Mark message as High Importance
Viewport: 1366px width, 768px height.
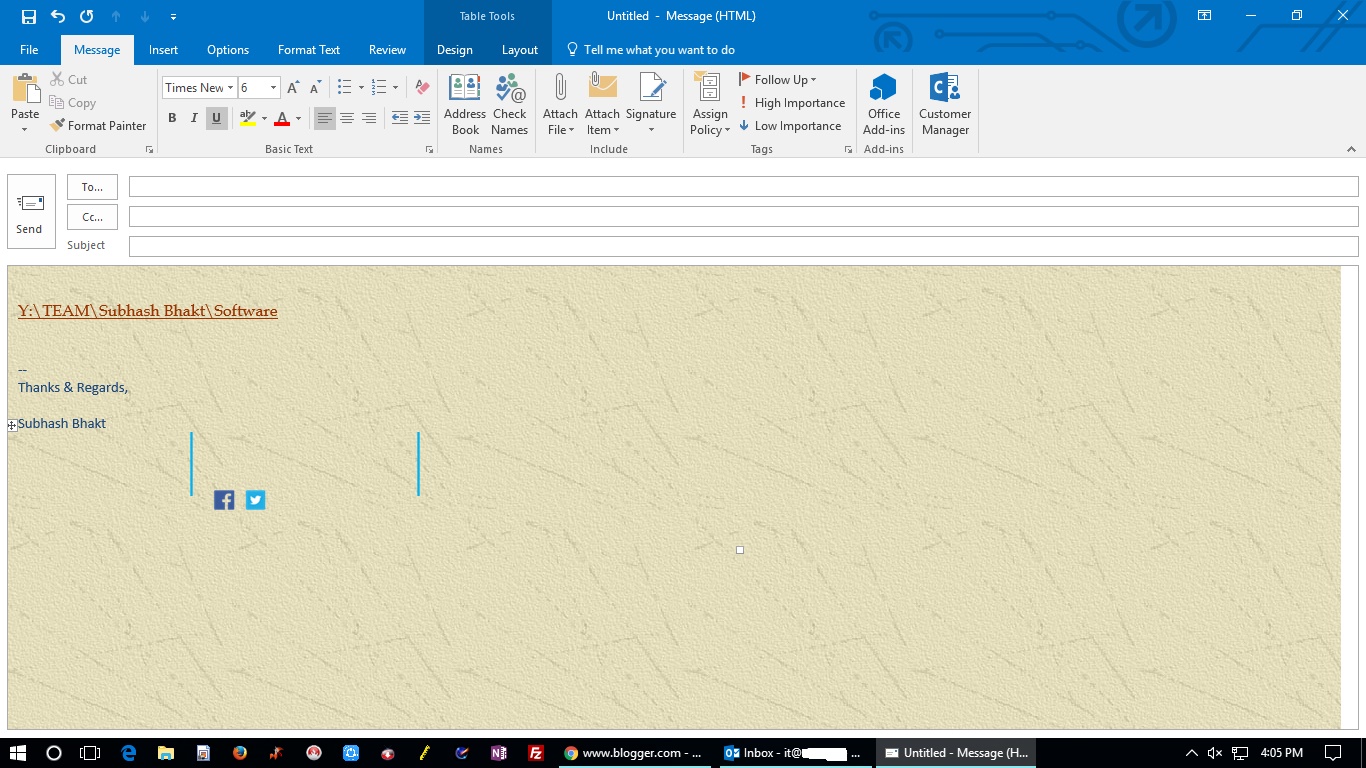792,103
